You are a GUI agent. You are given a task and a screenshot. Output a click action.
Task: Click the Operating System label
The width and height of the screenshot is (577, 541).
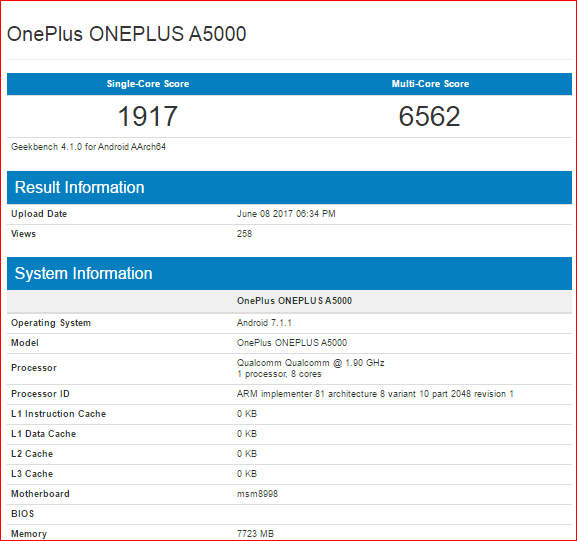51,323
